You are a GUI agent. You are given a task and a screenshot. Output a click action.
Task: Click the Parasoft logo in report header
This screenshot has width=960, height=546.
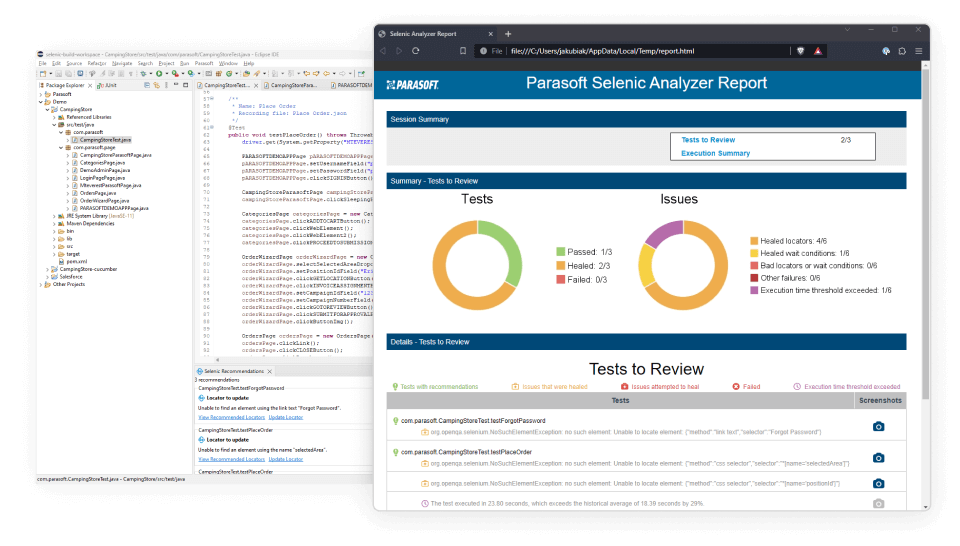click(413, 84)
